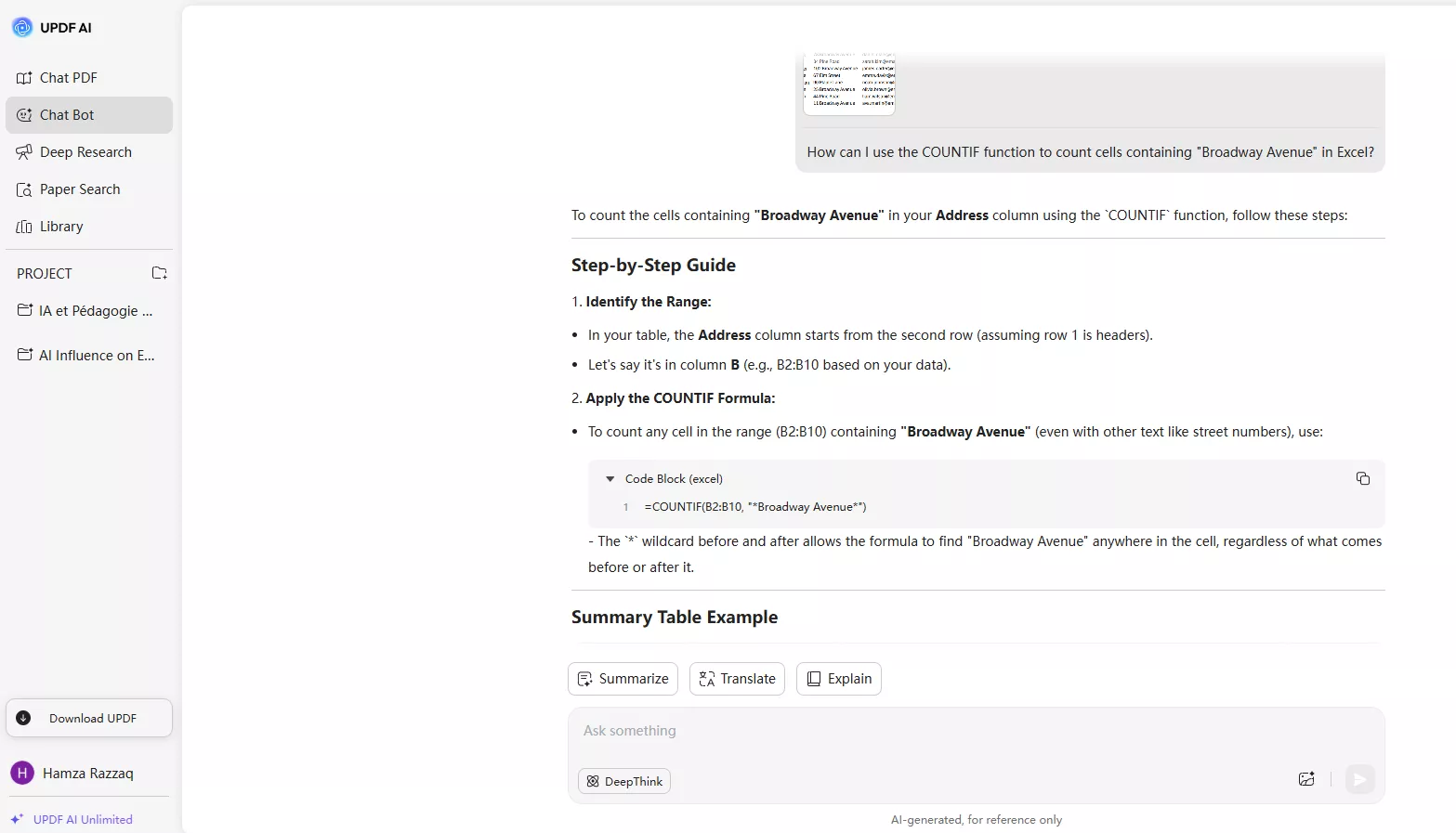Click the UPDF AI logo icon
The image size is (1456, 833).
[22, 28]
